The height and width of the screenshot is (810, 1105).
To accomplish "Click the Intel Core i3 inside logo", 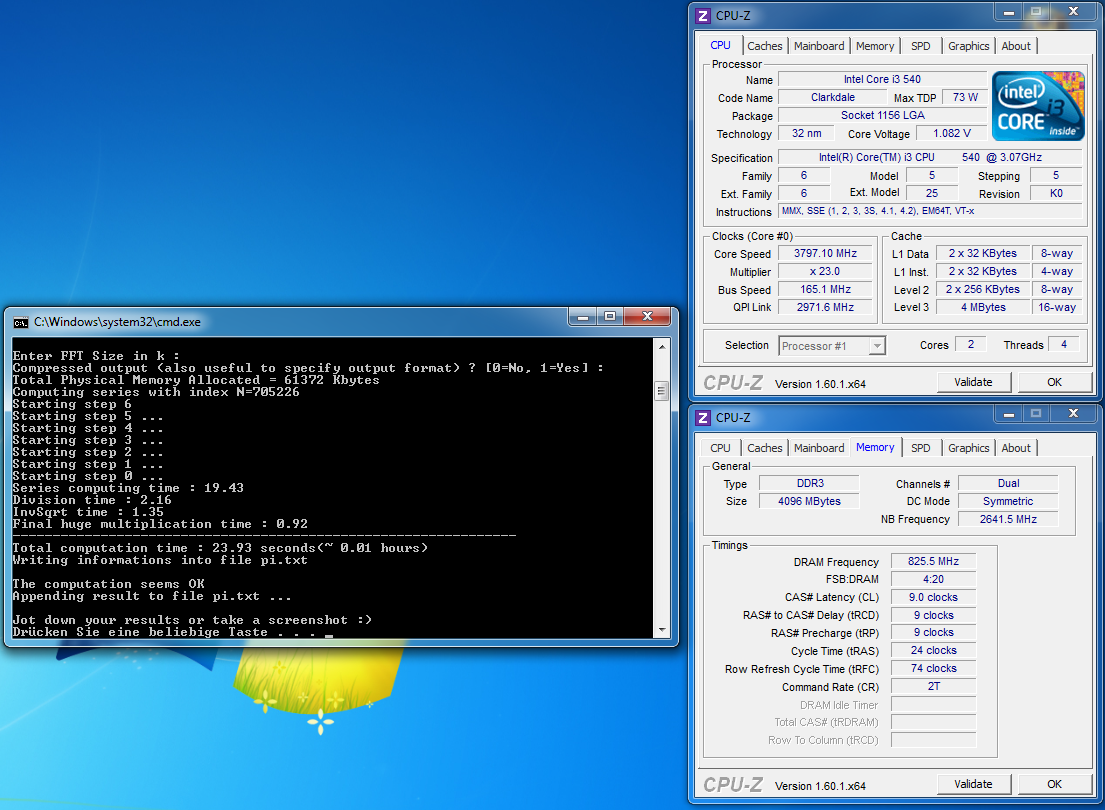I will 1038,106.
